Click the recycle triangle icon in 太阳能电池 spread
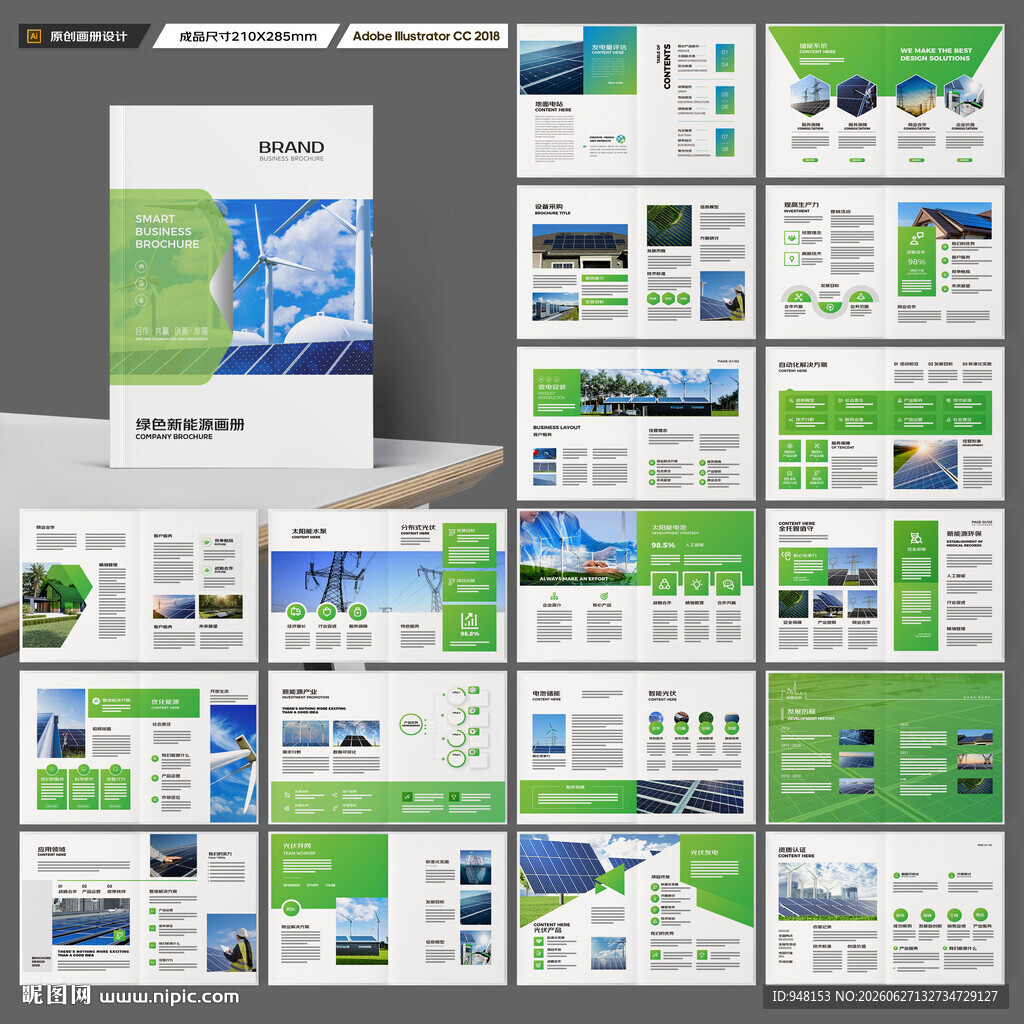 click(664, 584)
